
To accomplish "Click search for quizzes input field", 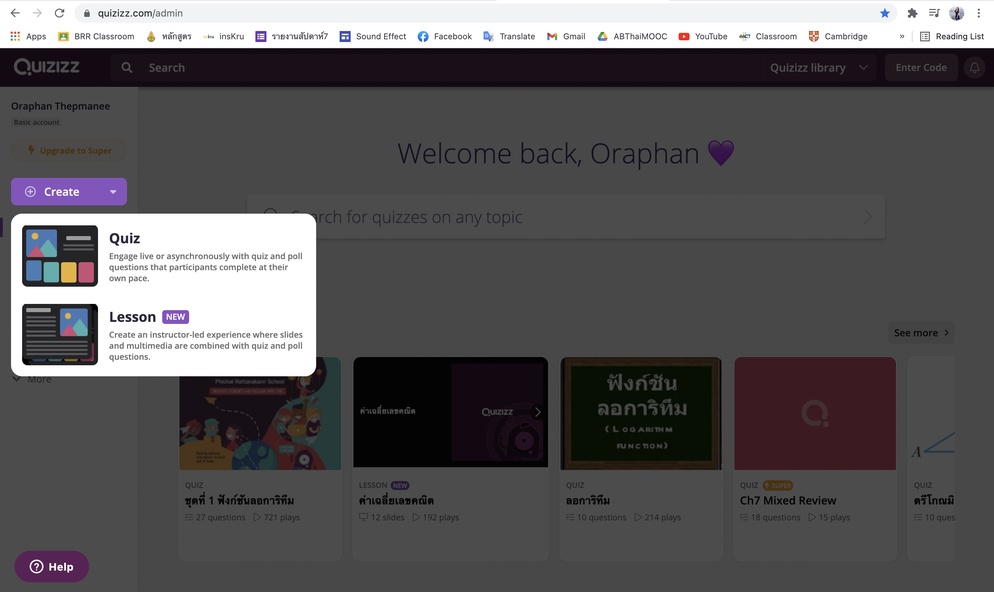I will (565, 217).
